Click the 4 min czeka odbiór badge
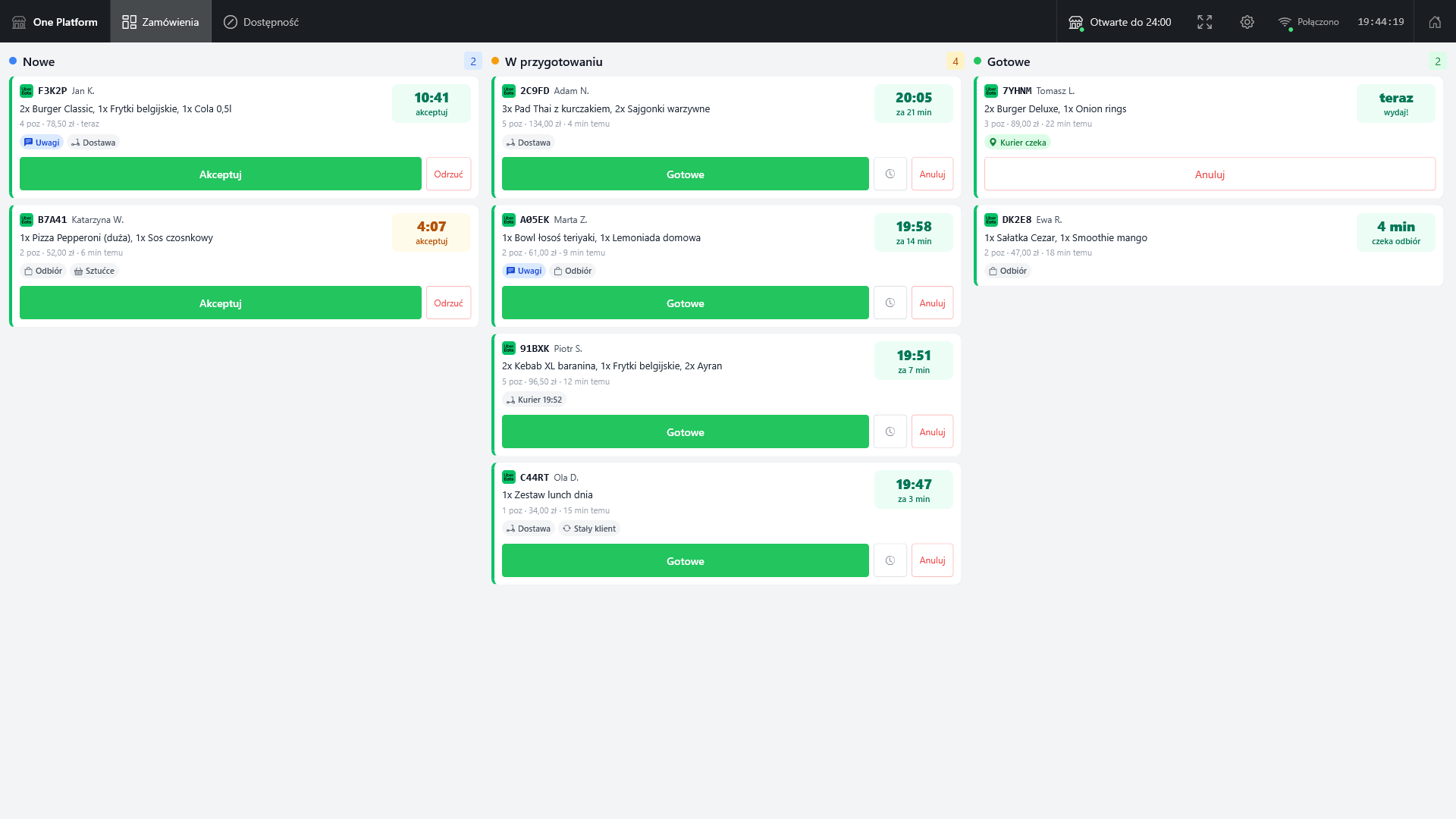The height and width of the screenshot is (819, 1456). tap(1396, 232)
